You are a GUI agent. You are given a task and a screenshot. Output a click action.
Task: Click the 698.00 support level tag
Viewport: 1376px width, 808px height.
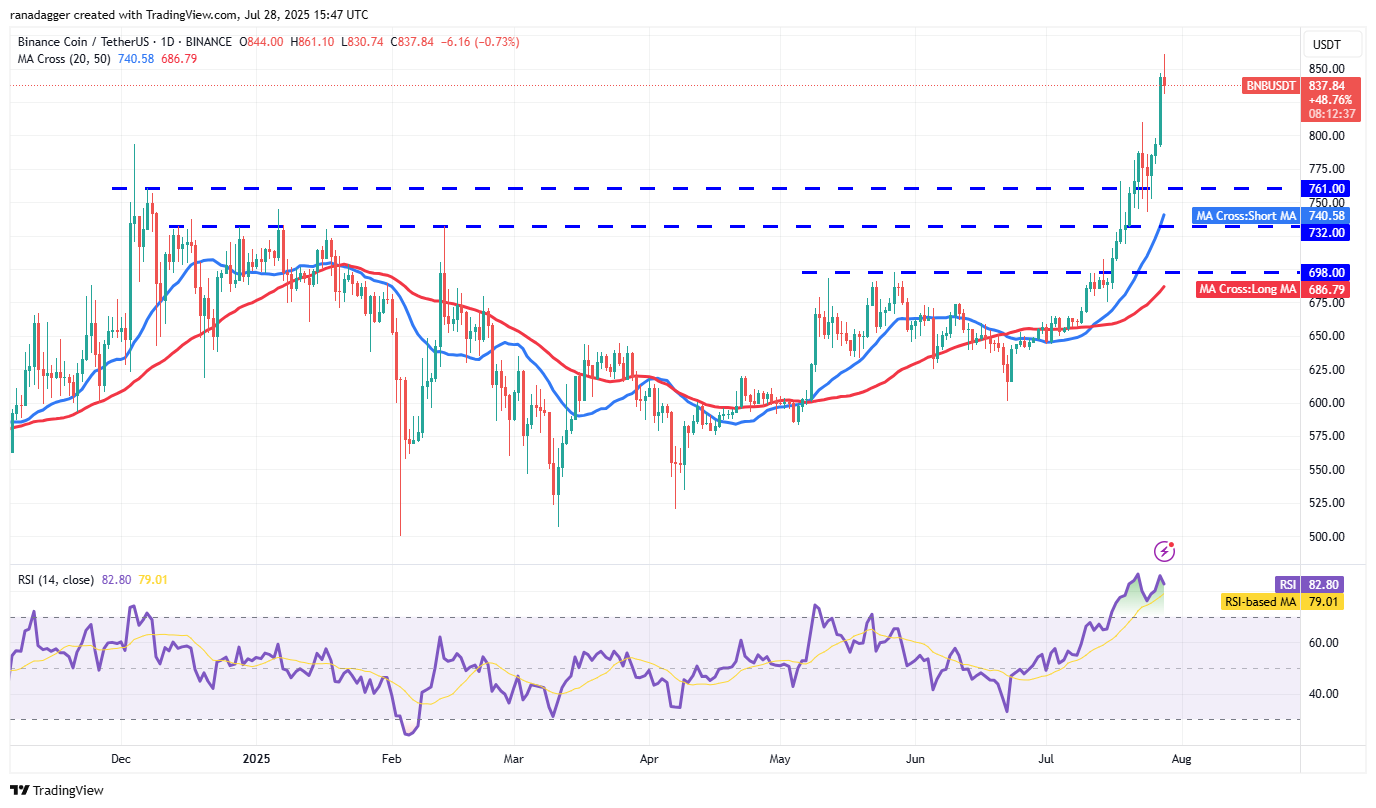point(1329,272)
